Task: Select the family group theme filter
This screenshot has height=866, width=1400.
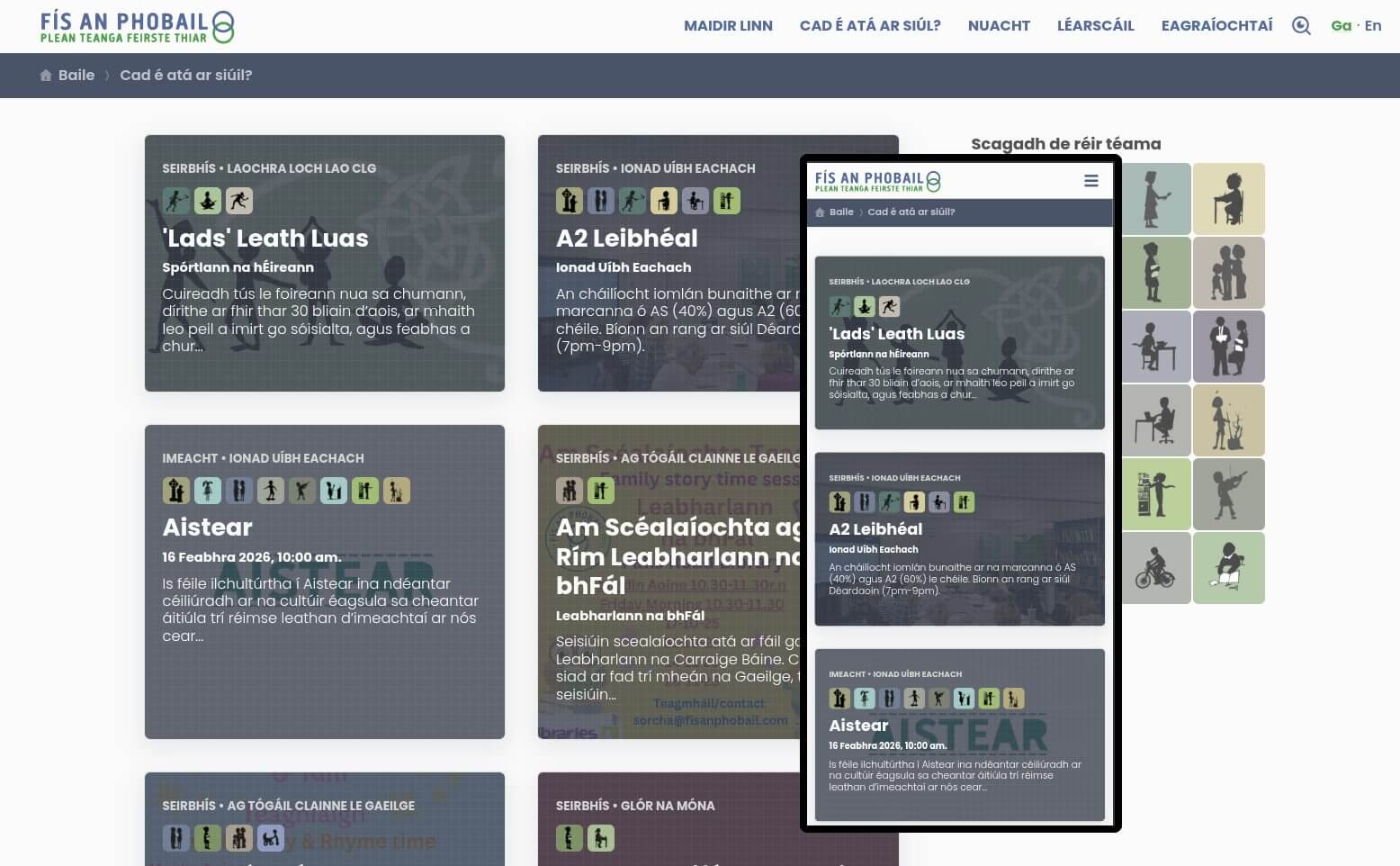Action: (1228, 273)
